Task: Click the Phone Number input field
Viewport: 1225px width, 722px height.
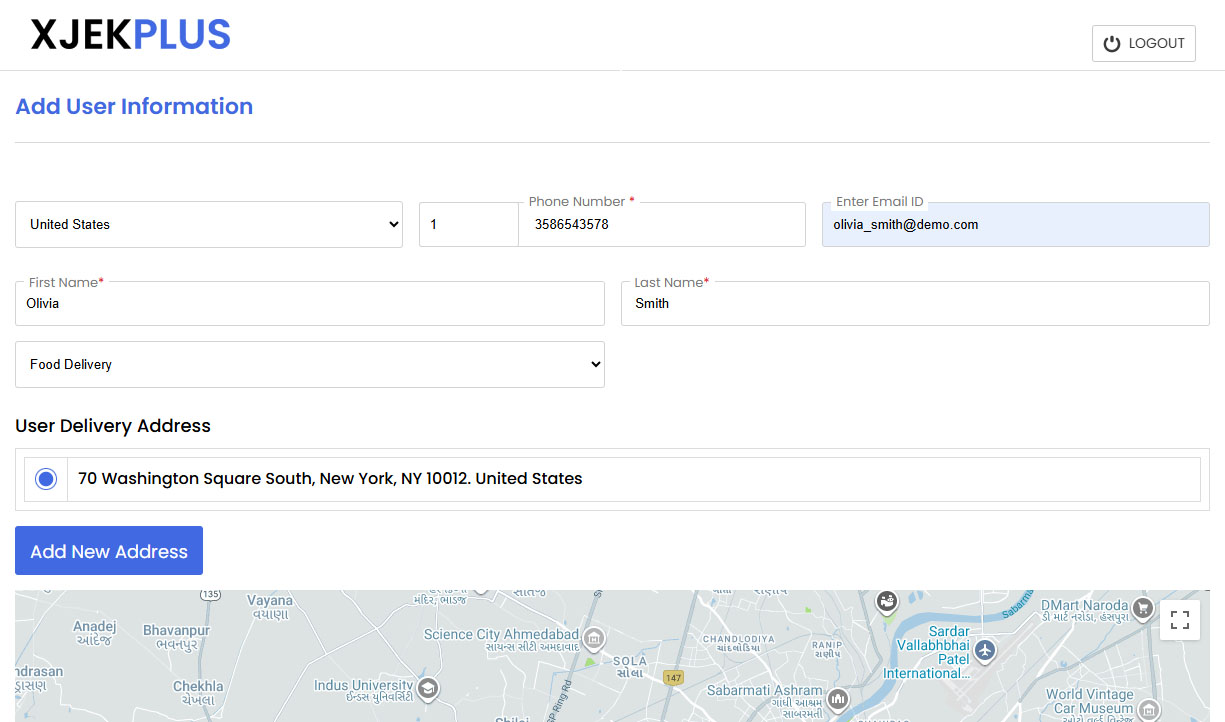Action: tap(660, 224)
